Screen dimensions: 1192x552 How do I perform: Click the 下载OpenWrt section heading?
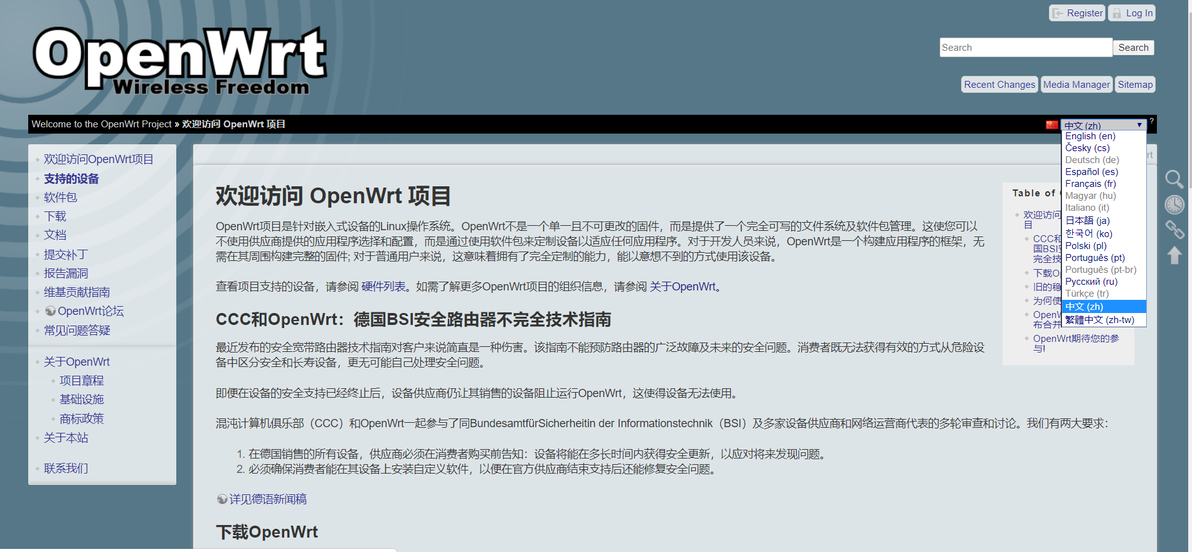click(267, 531)
